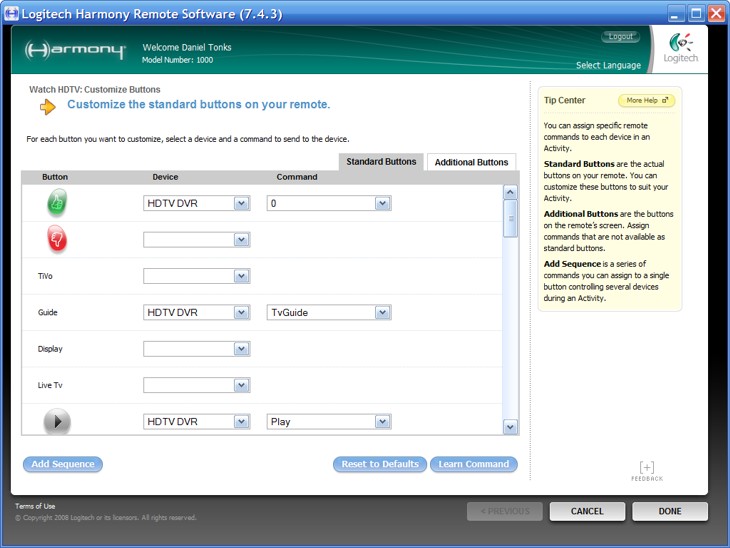Image resolution: width=730 pixels, height=548 pixels.
Task: Click the Logitech logo
Action: [680, 48]
